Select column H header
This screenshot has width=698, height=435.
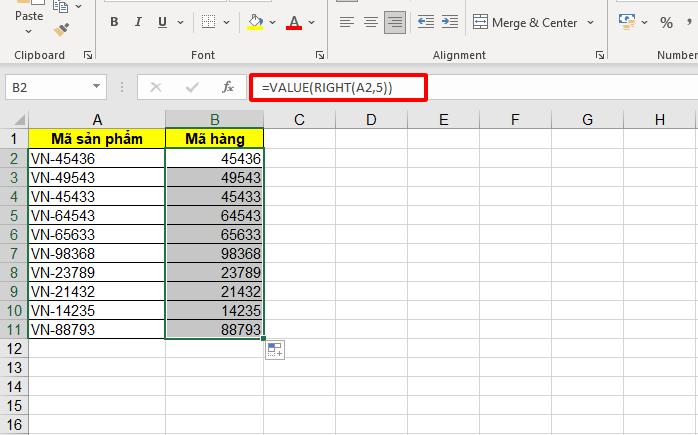point(660,119)
